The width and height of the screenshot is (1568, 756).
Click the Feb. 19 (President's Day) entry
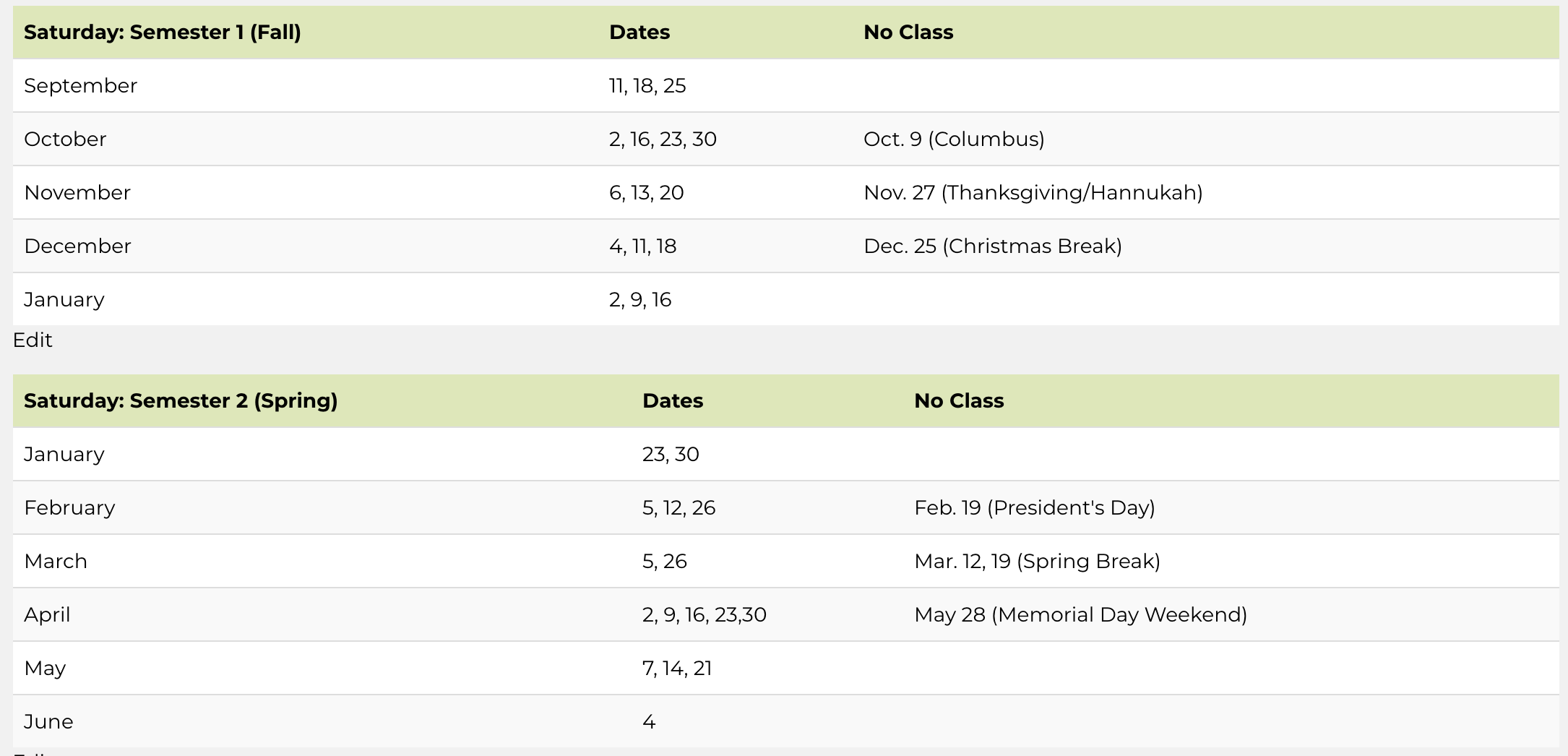1035,508
